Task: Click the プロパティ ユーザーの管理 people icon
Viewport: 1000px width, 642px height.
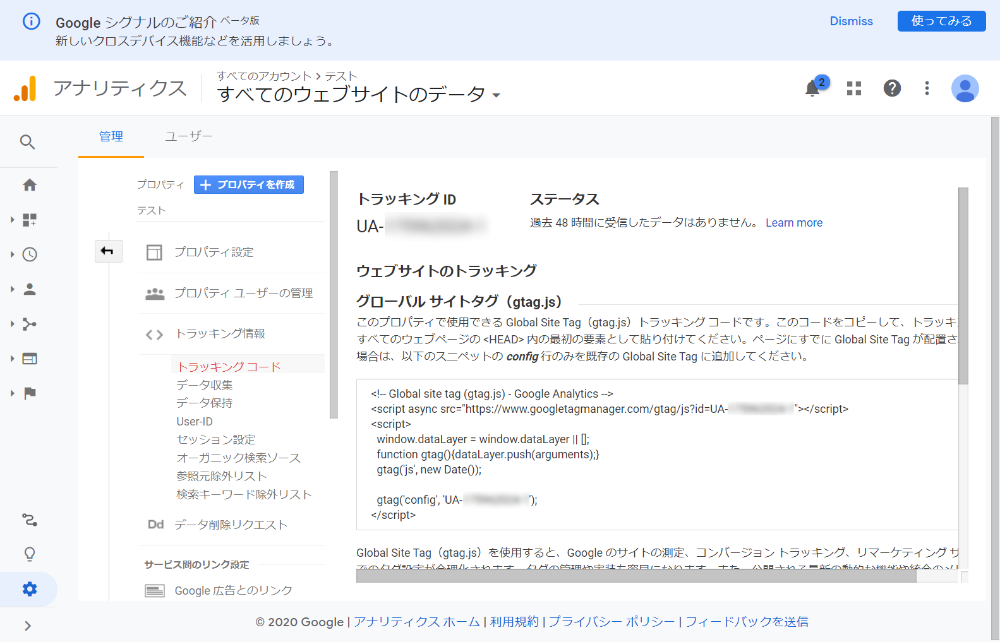Action: tap(154, 293)
